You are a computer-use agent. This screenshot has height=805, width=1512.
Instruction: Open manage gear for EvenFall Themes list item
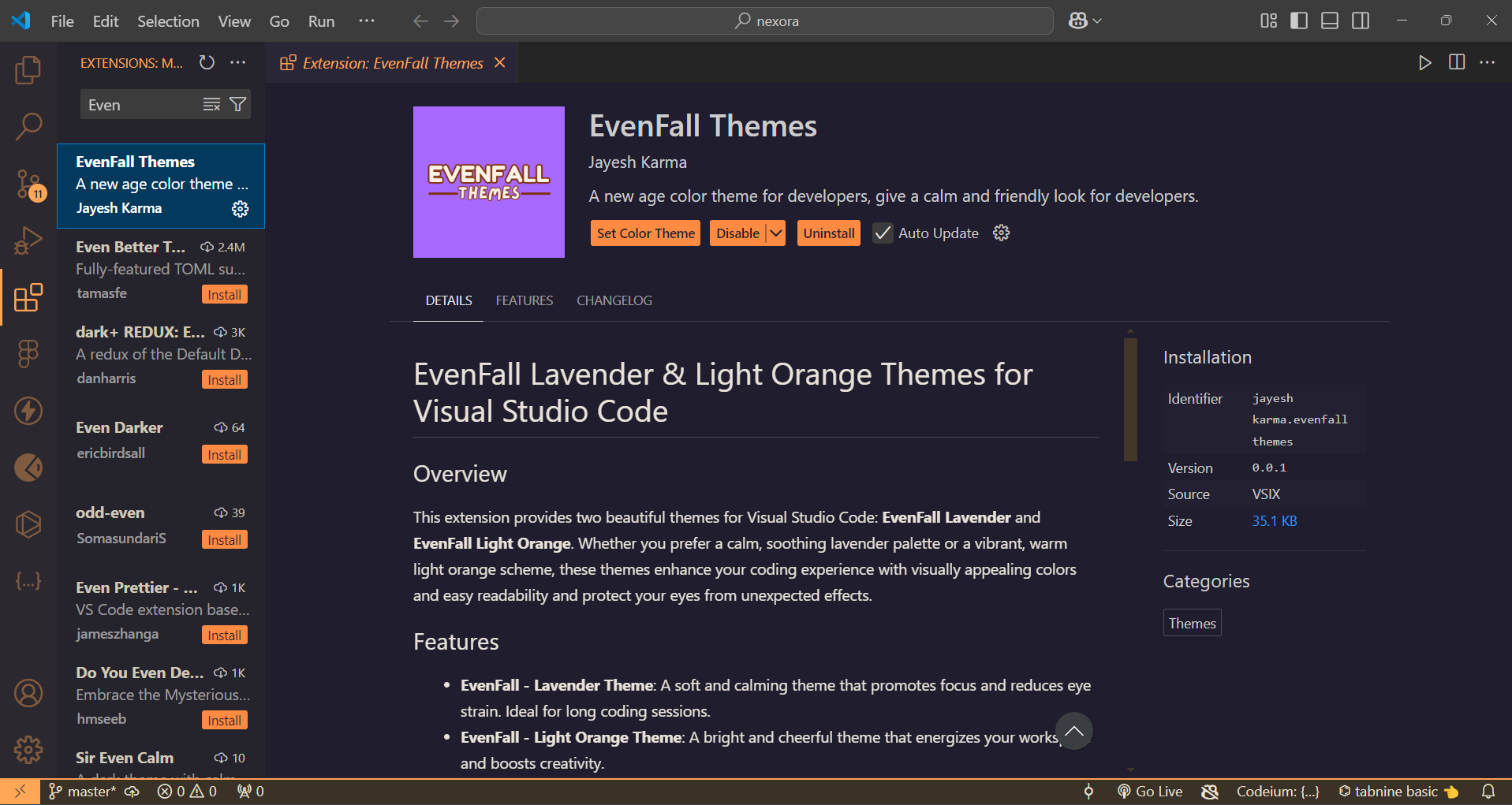[240, 208]
